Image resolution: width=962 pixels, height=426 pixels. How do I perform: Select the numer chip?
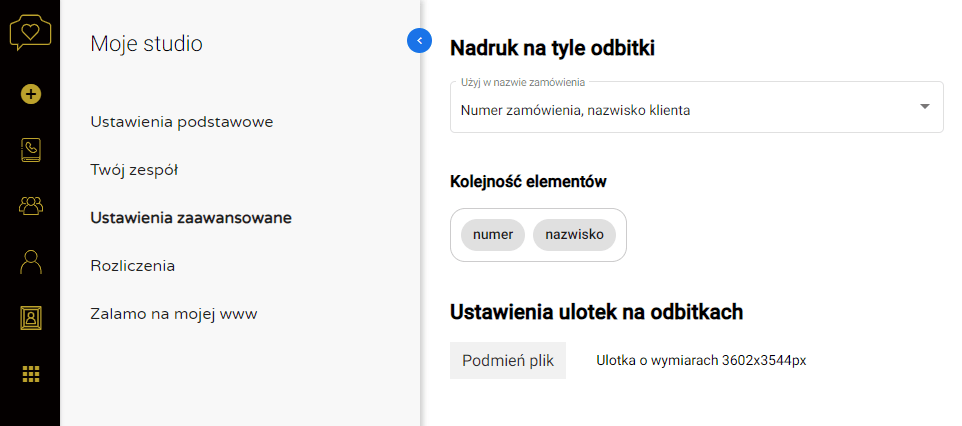tap(493, 235)
